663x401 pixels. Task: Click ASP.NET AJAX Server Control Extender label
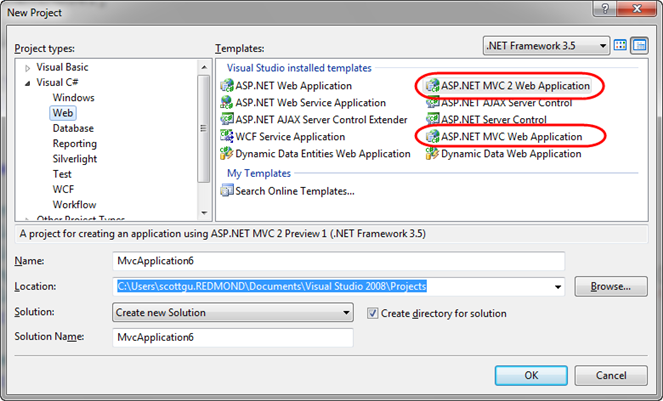(321, 120)
